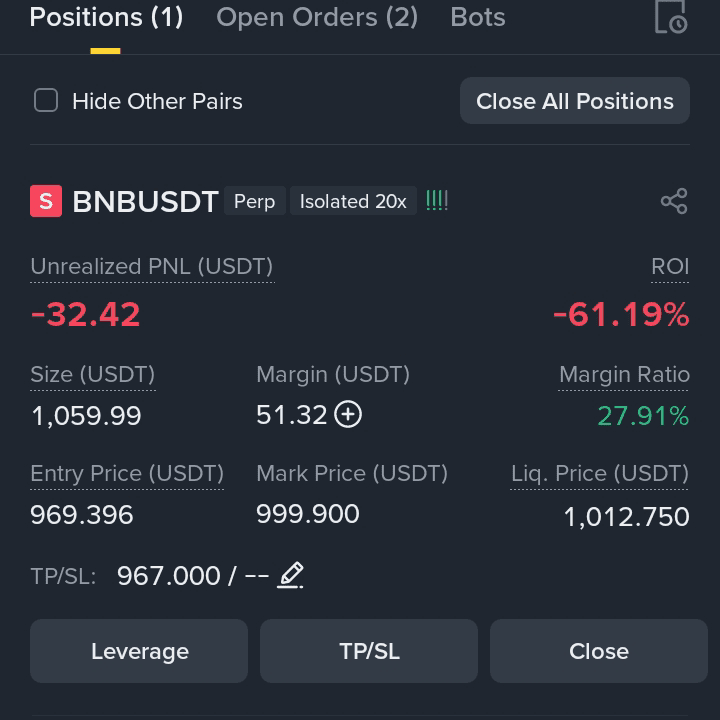Close the BNBUSDT position

point(599,651)
